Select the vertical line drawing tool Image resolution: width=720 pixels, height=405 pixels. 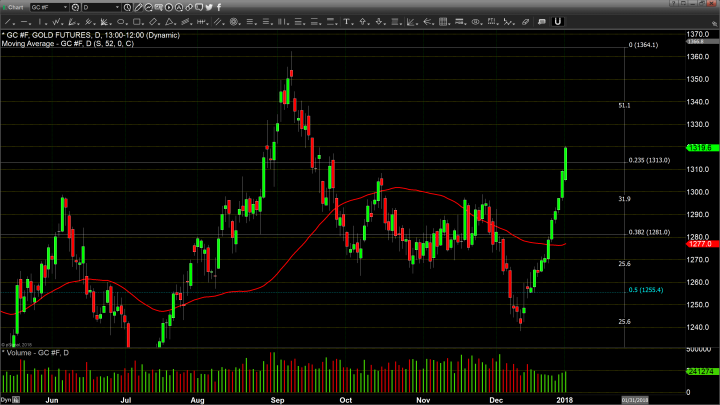coord(40,22)
